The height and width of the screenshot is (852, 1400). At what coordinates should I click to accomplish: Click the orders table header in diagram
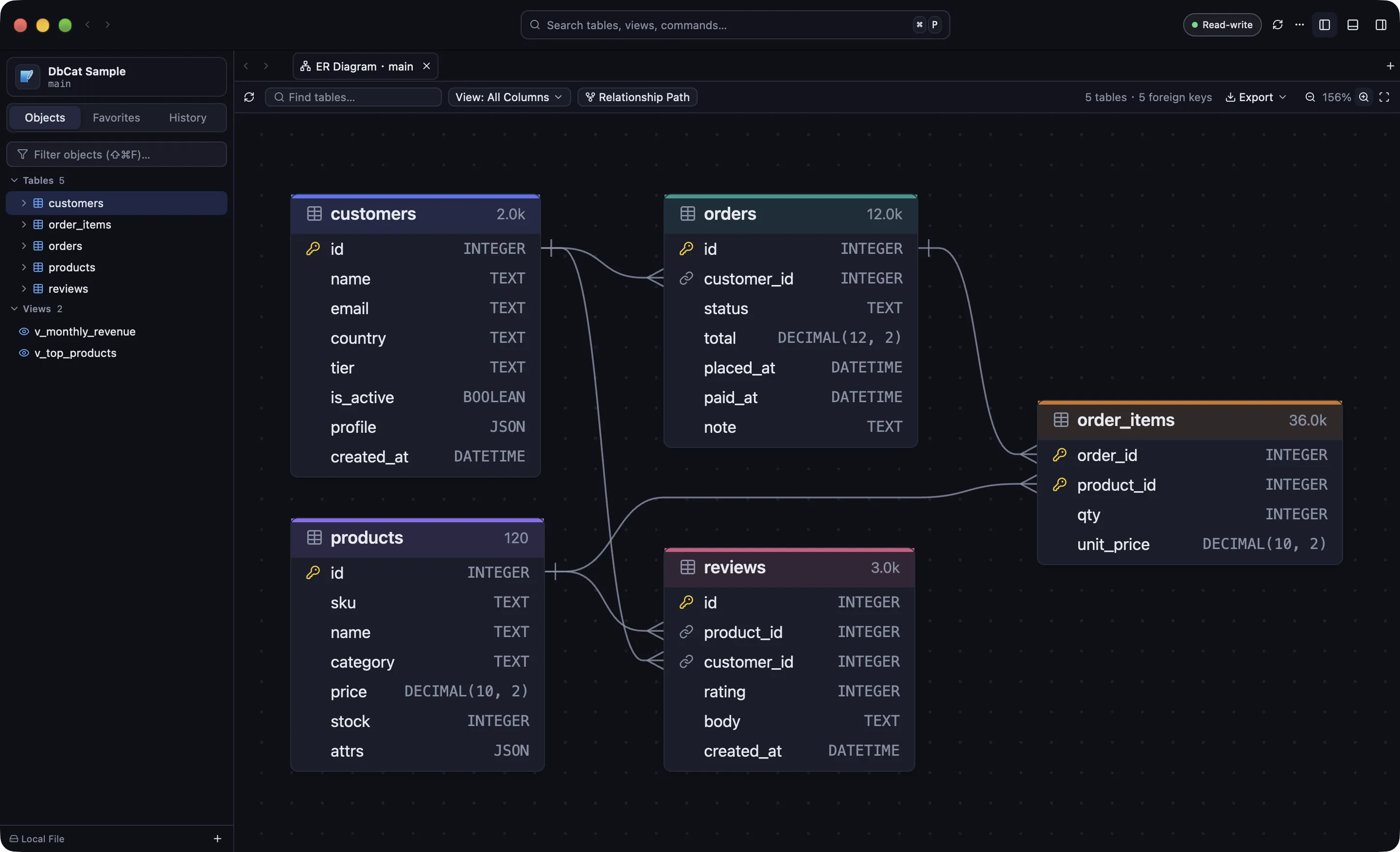click(790, 214)
